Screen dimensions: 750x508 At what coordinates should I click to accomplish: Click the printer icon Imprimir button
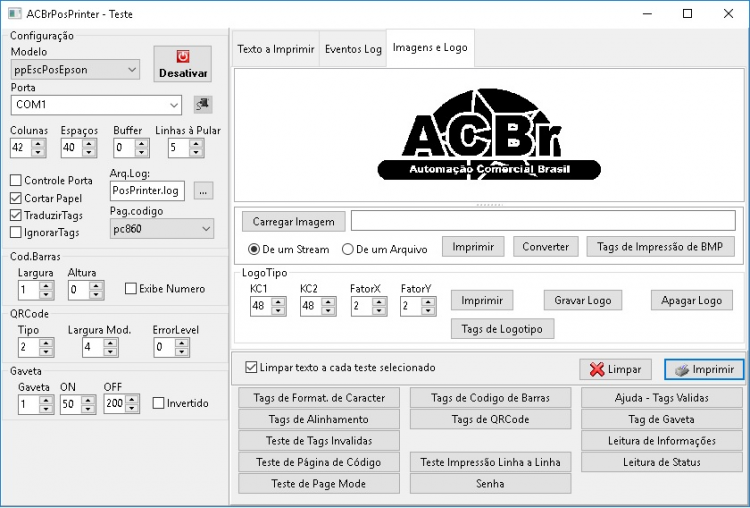(704, 369)
